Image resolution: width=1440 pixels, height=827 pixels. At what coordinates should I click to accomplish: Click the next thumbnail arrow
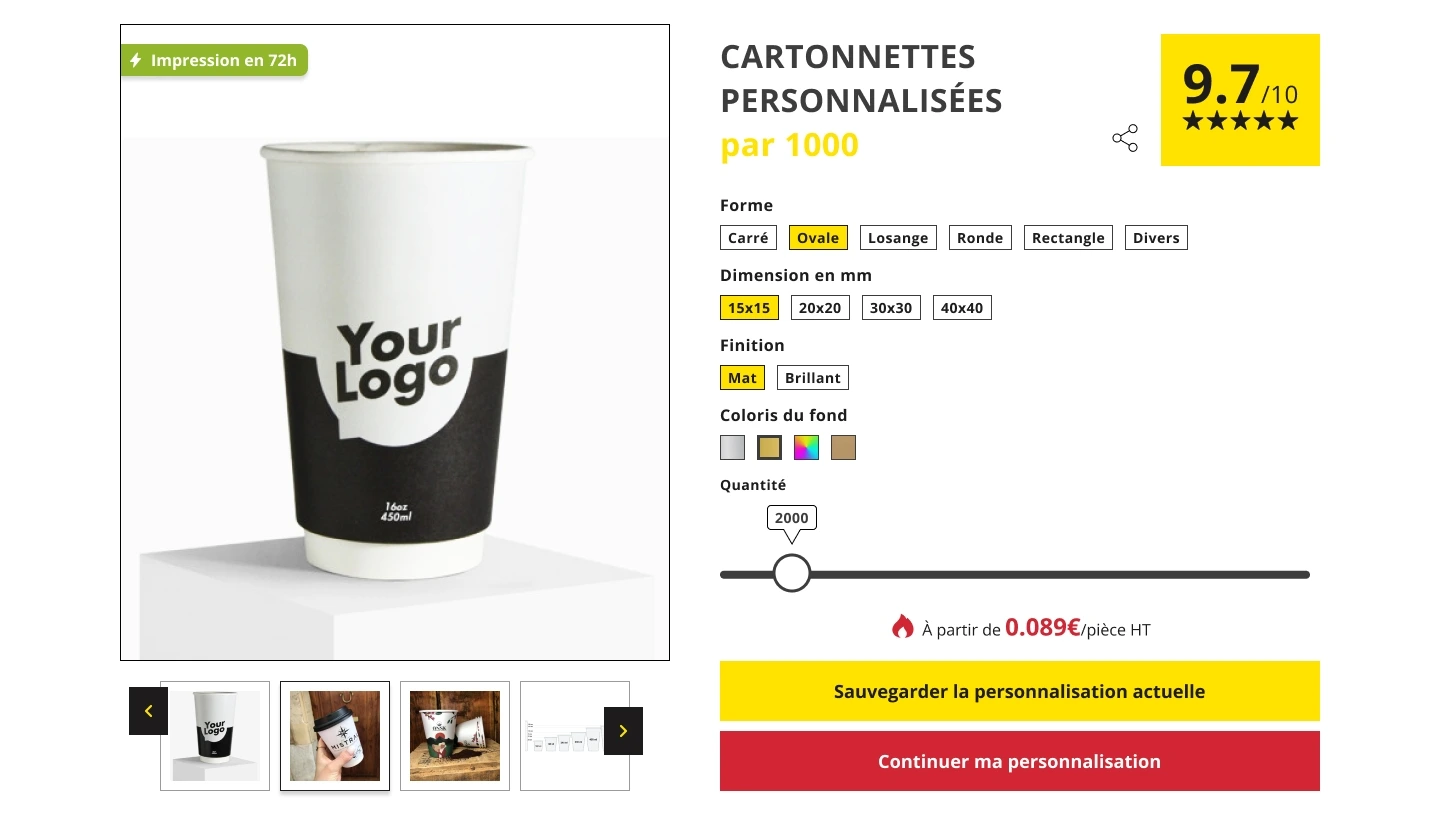pyautogui.click(x=623, y=731)
